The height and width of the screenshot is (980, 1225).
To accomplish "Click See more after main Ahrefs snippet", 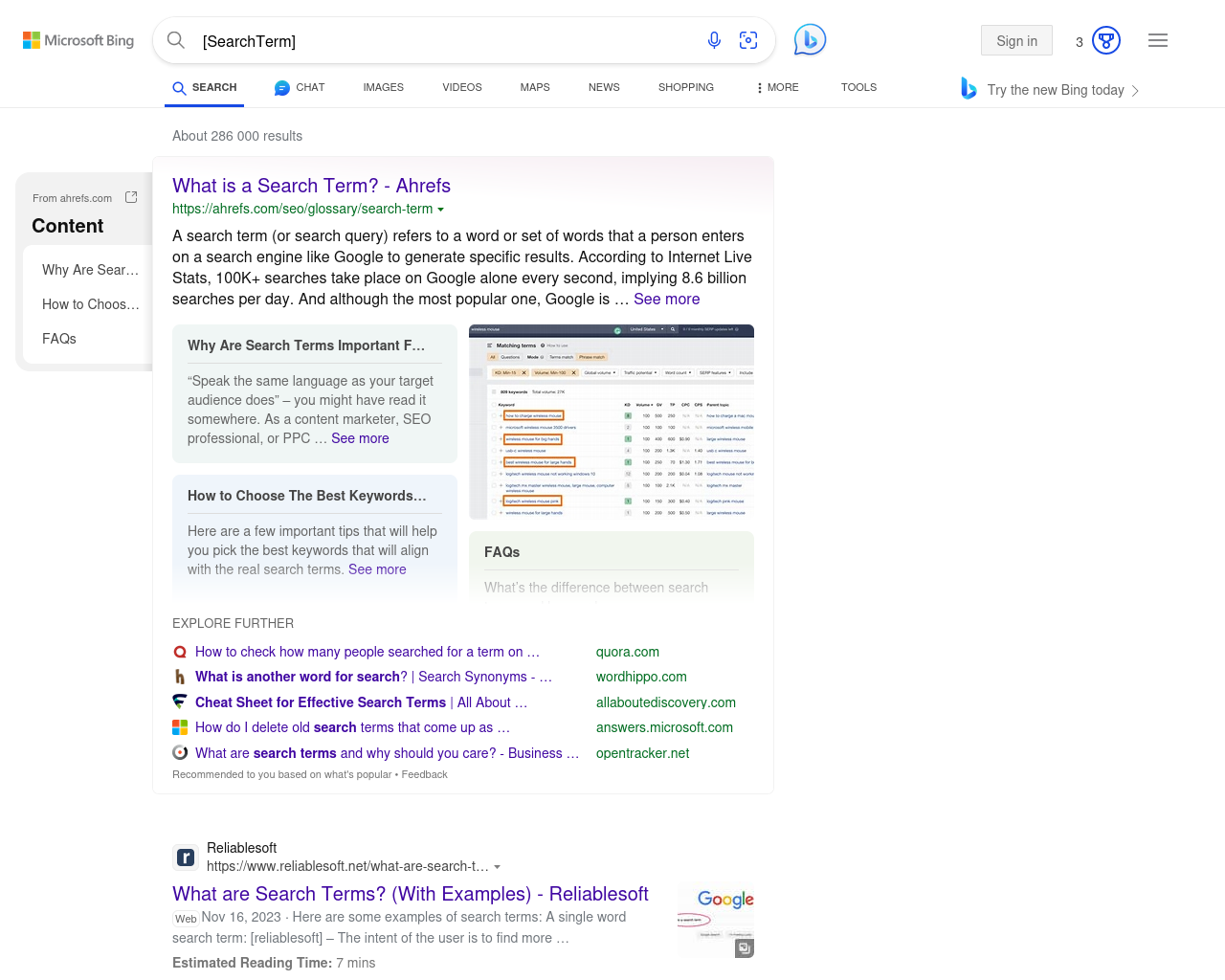I will click(666, 299).
